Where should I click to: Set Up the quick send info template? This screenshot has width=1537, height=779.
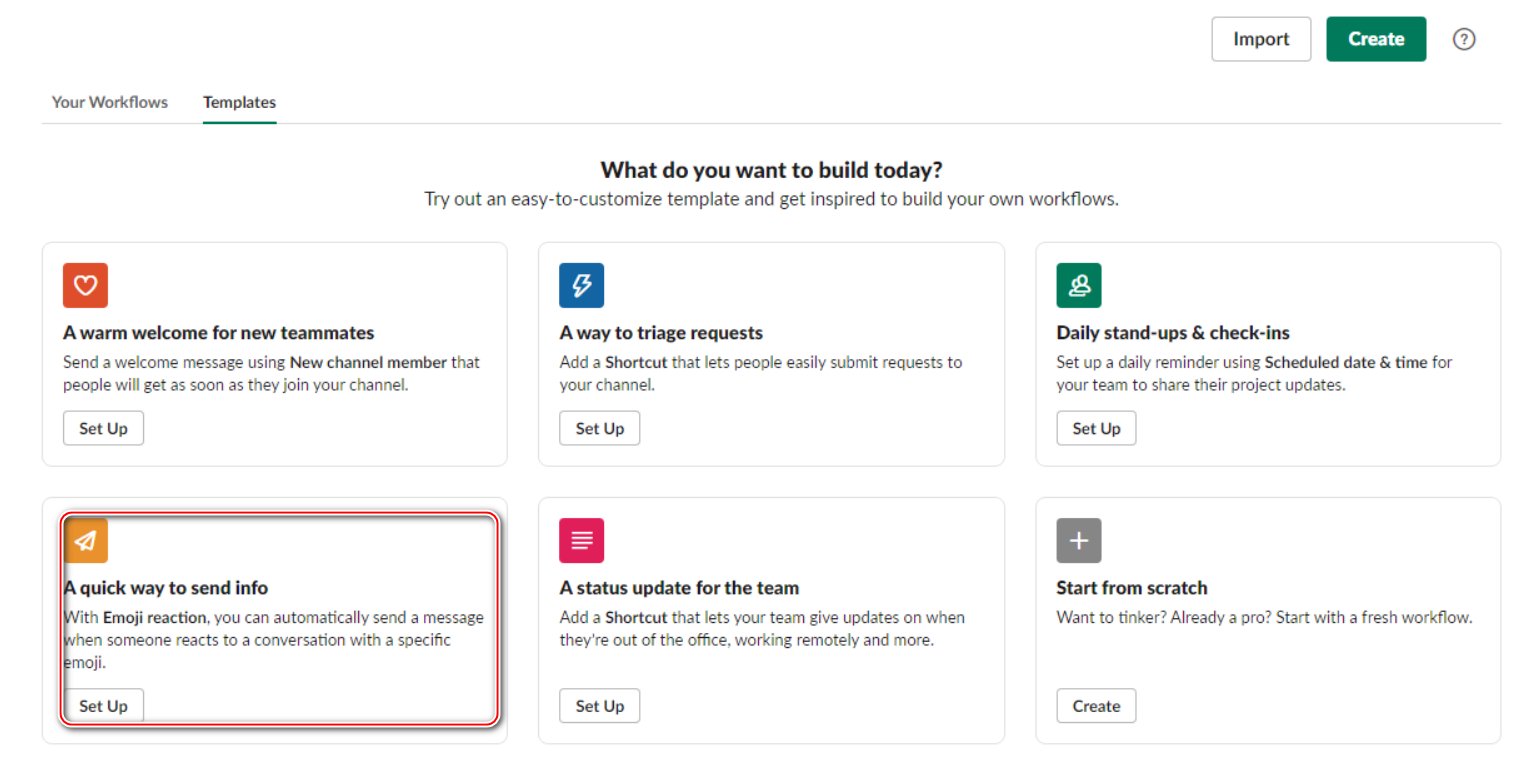[104, 706]
